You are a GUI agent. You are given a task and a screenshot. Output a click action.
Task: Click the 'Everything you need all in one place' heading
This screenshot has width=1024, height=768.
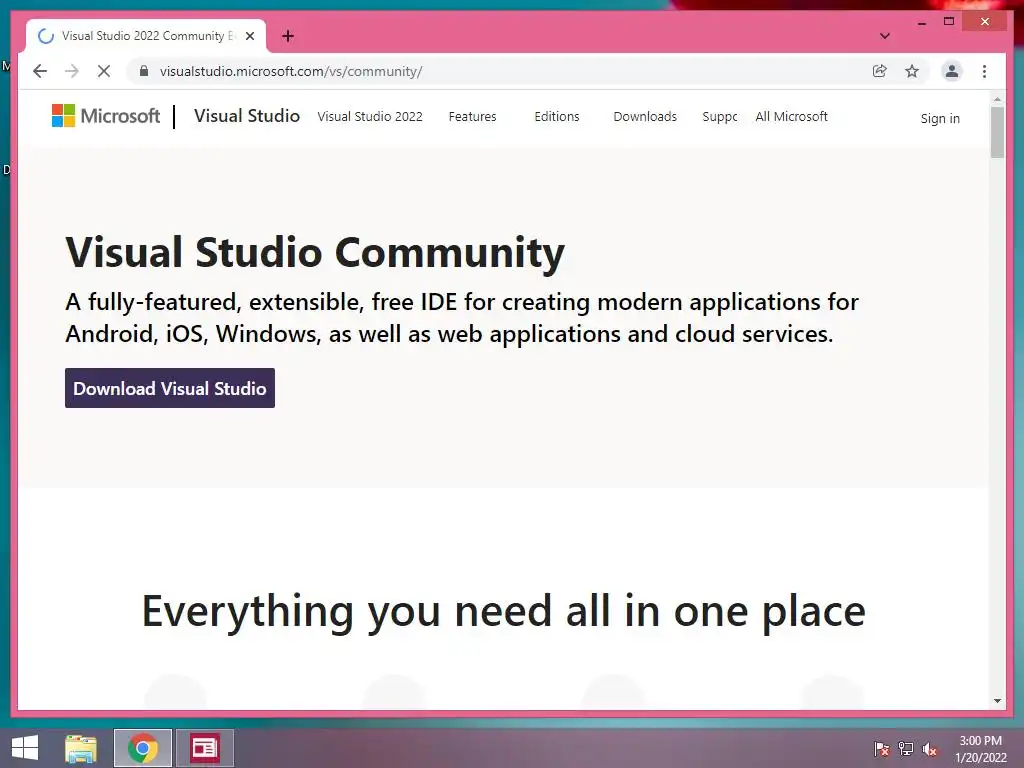[504, 612]
